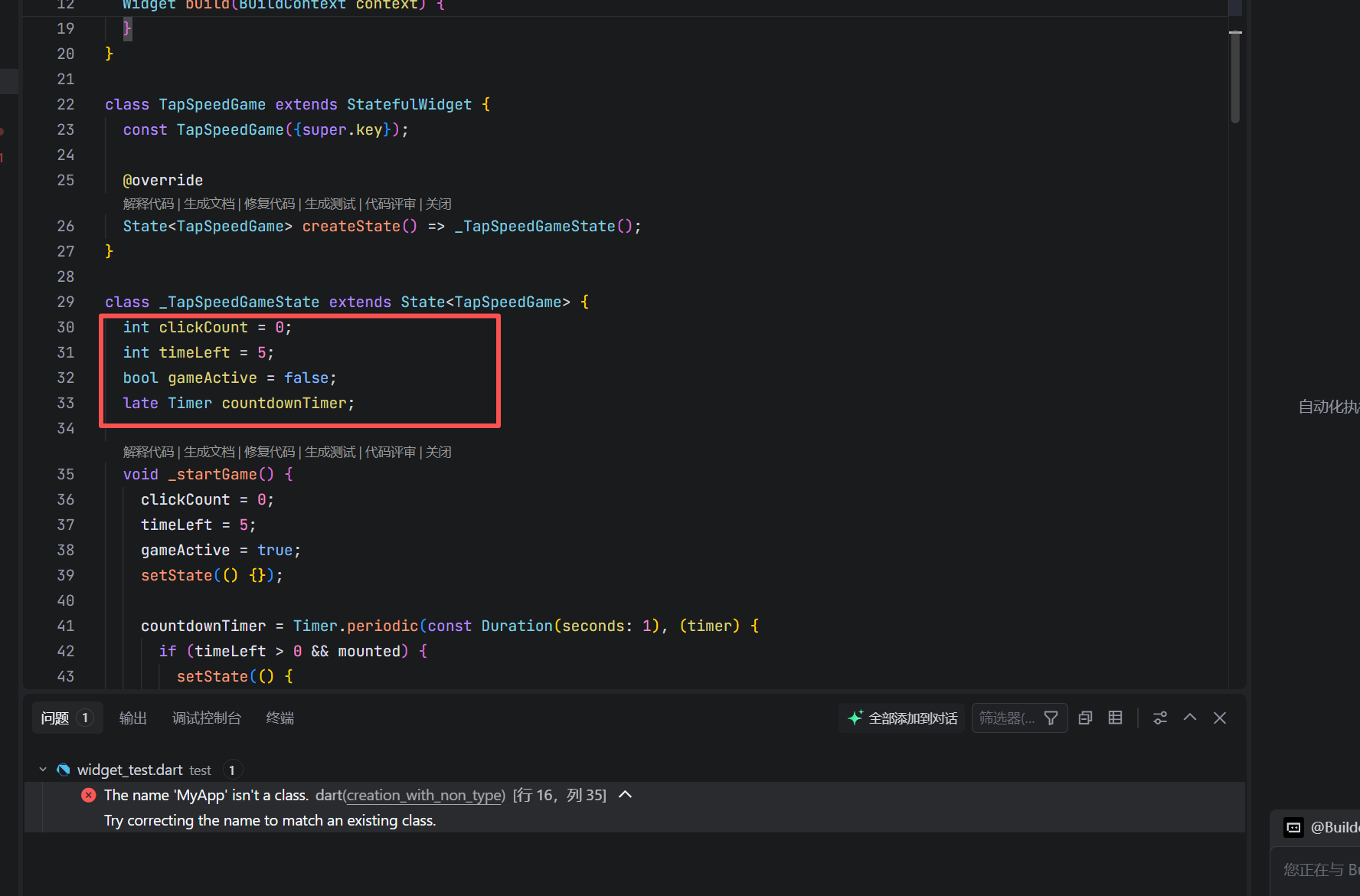
Task: Open the 输出 output tab
Action: pyautogui.click(x=132, y=718)
